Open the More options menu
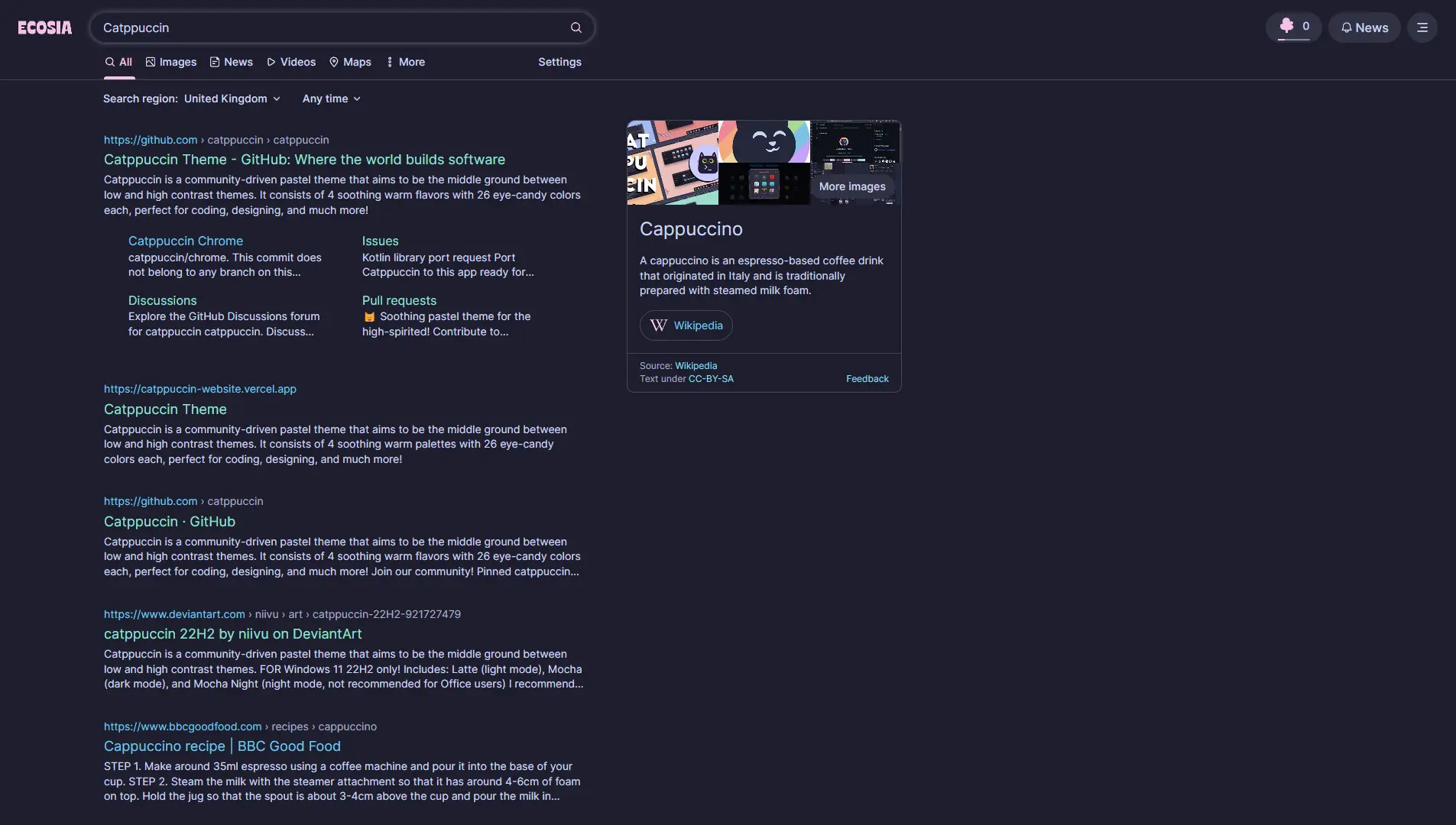The height and width of the screenshot is (825, 1456). [406, 62]
